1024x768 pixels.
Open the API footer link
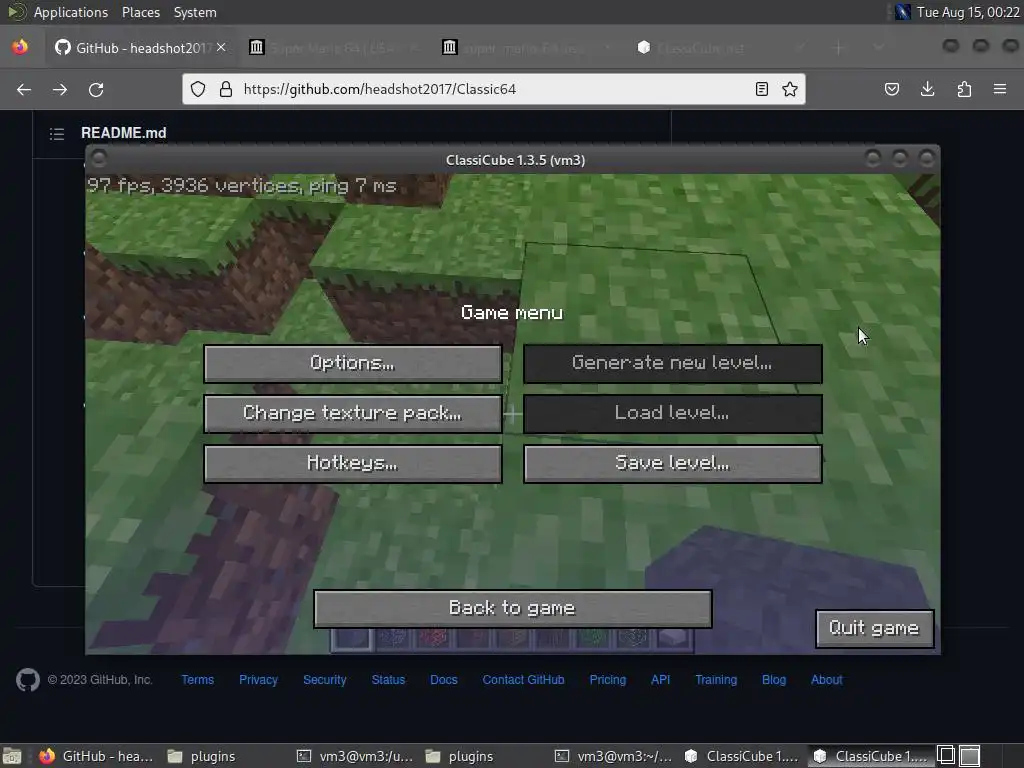point(660,680)
